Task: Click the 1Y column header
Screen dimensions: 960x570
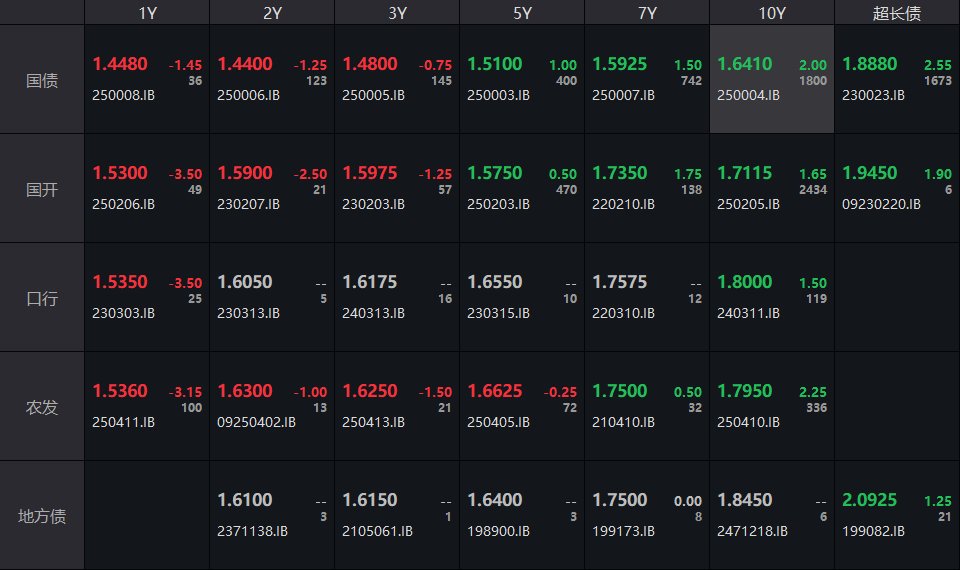Action: click(147, 13)
